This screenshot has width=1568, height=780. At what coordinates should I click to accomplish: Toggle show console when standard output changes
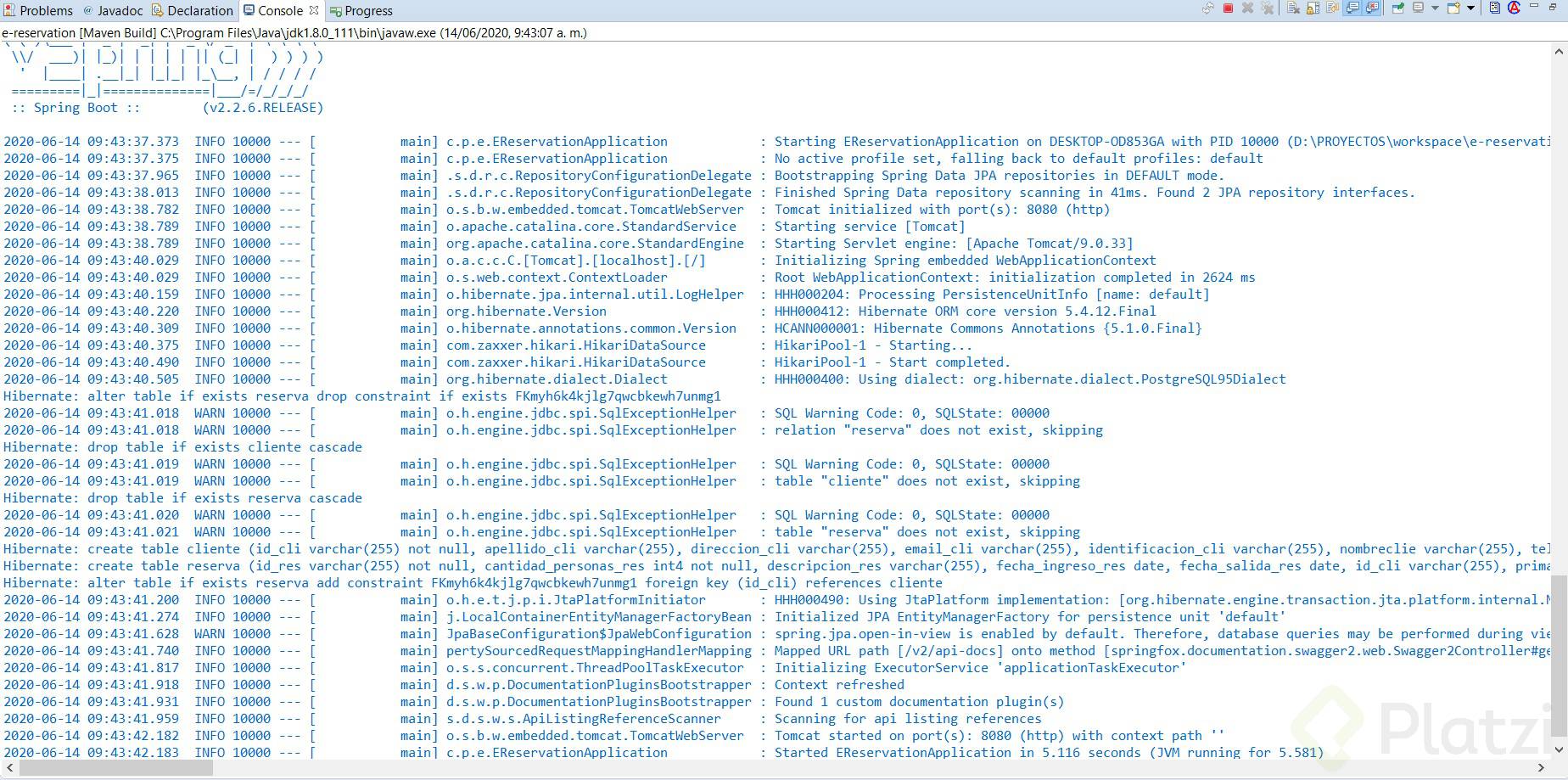coord(1352,8)
